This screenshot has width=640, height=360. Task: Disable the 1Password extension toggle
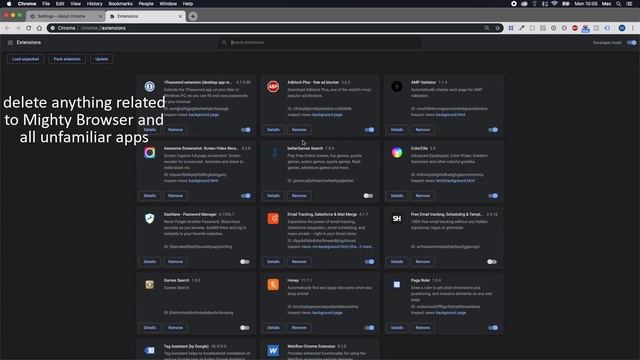pos(246,130)
